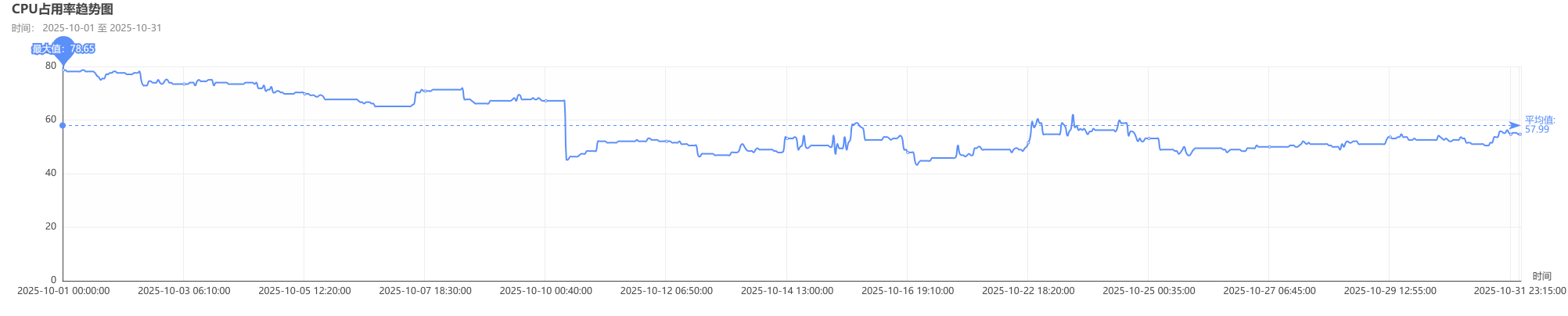Click the 2025-10-01 至 2025-10-31 time range text
Viewport: 1568px width, 316px height.
[102, 28]
